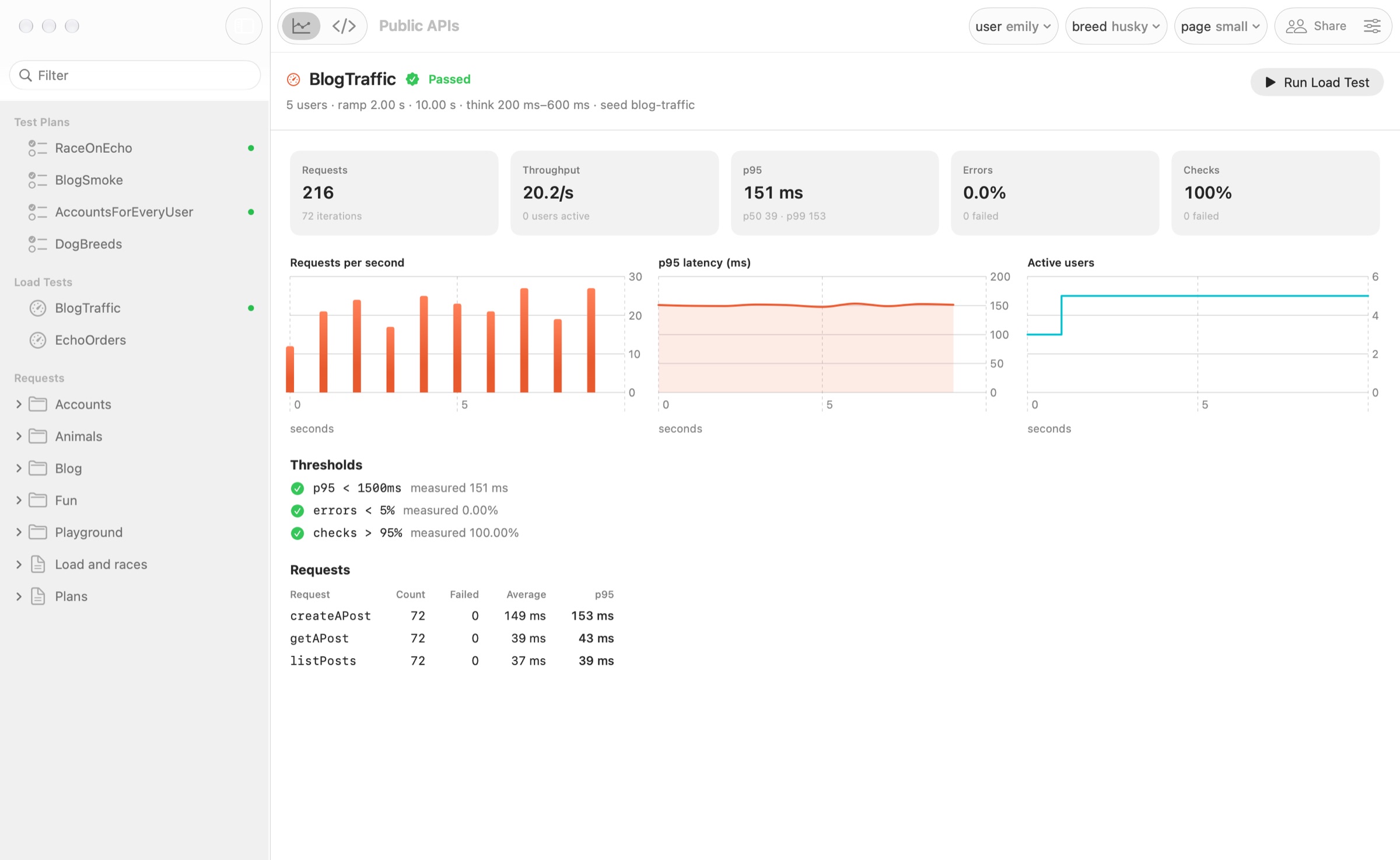Image resolution: width=1400 pixels, height=860 pixels.
Task: Toggle the sidebar panel button
Action: point(243,26)
